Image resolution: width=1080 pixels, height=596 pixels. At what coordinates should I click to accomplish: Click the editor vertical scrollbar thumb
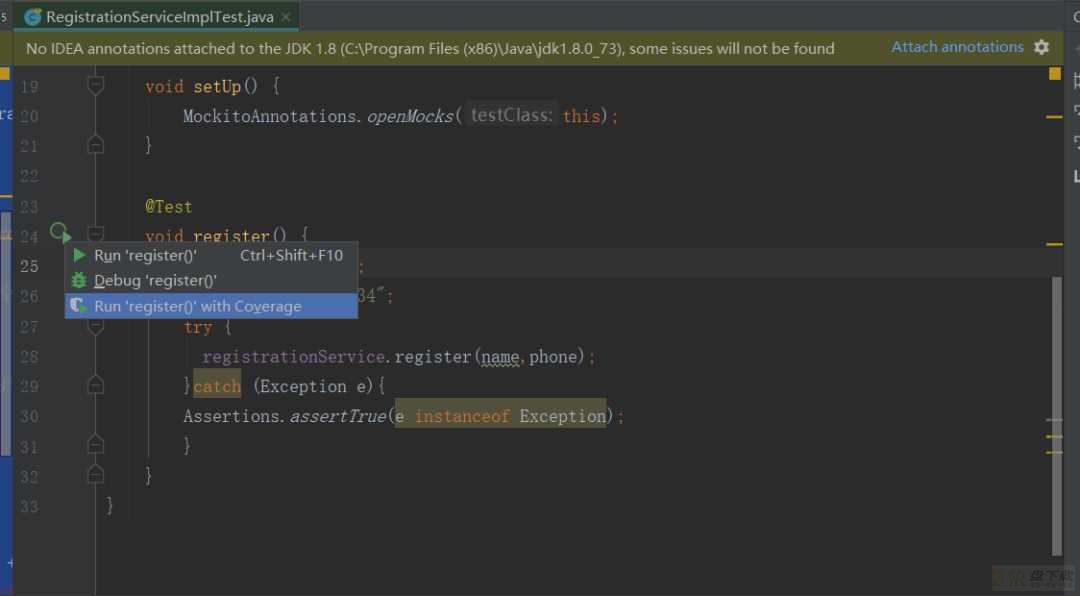(1057, 415)
